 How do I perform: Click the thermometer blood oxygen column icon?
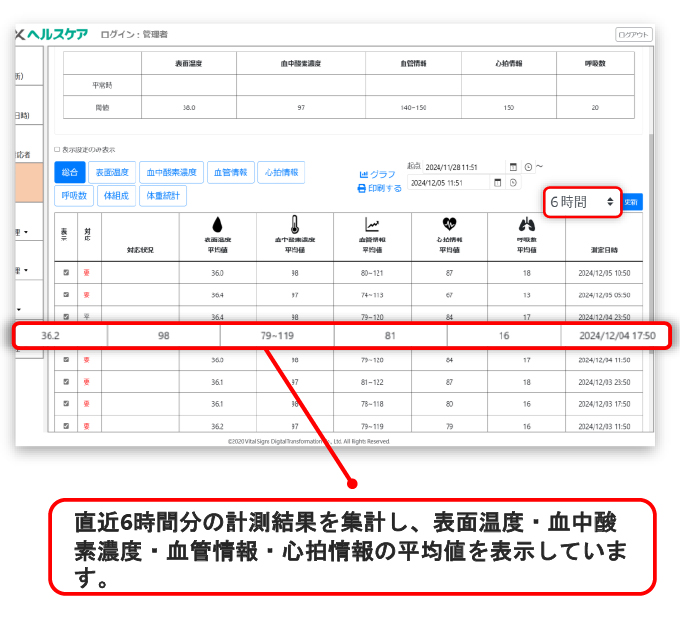click(x=294, y=224)
